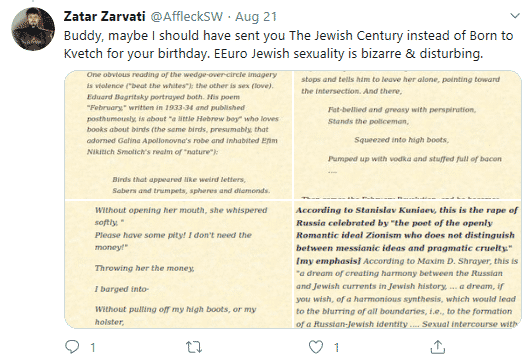Like the tweet with the heart icon
Viewport: 530px width, 362px height.
click(316, 347)
